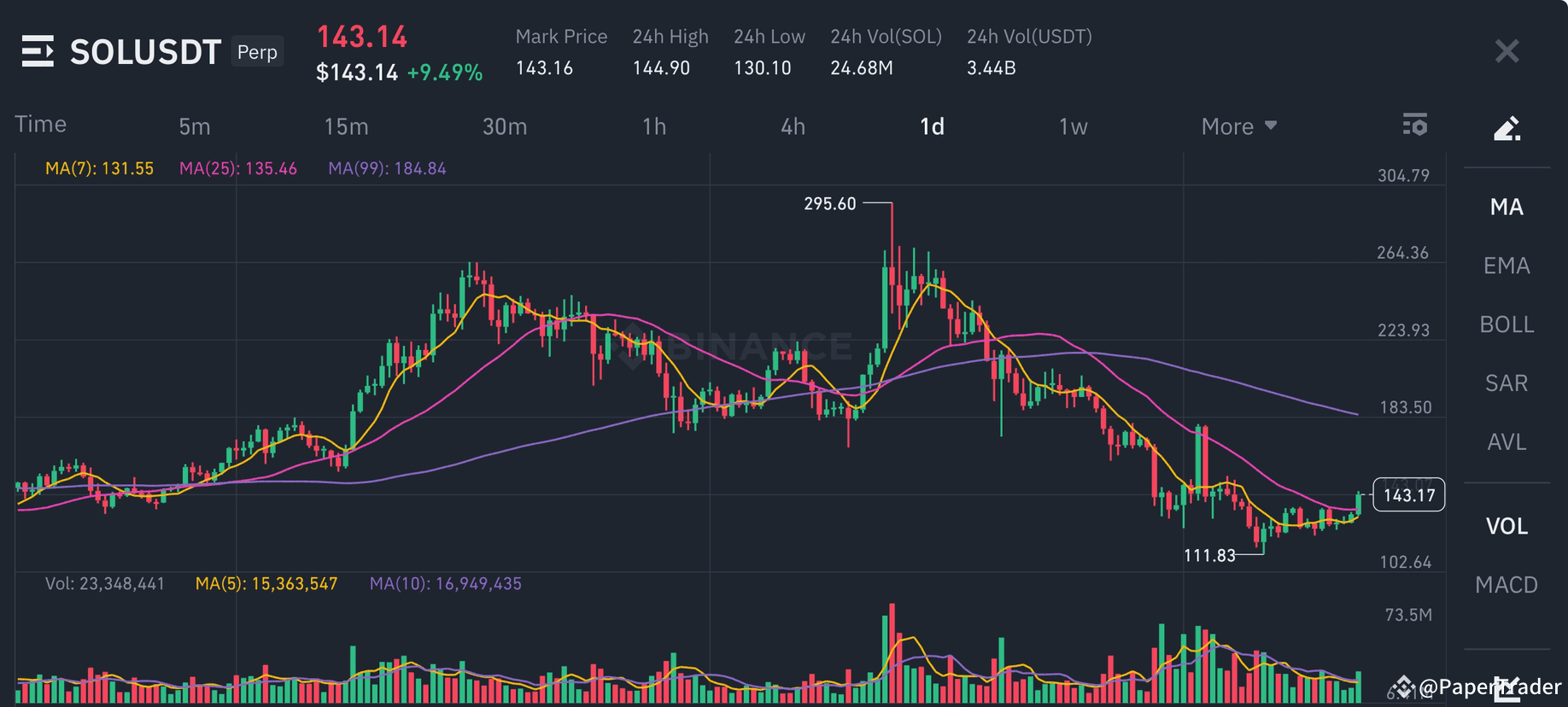
Task: Toggle the VOL sub-indicator
Action: [x=1507, y=526]
